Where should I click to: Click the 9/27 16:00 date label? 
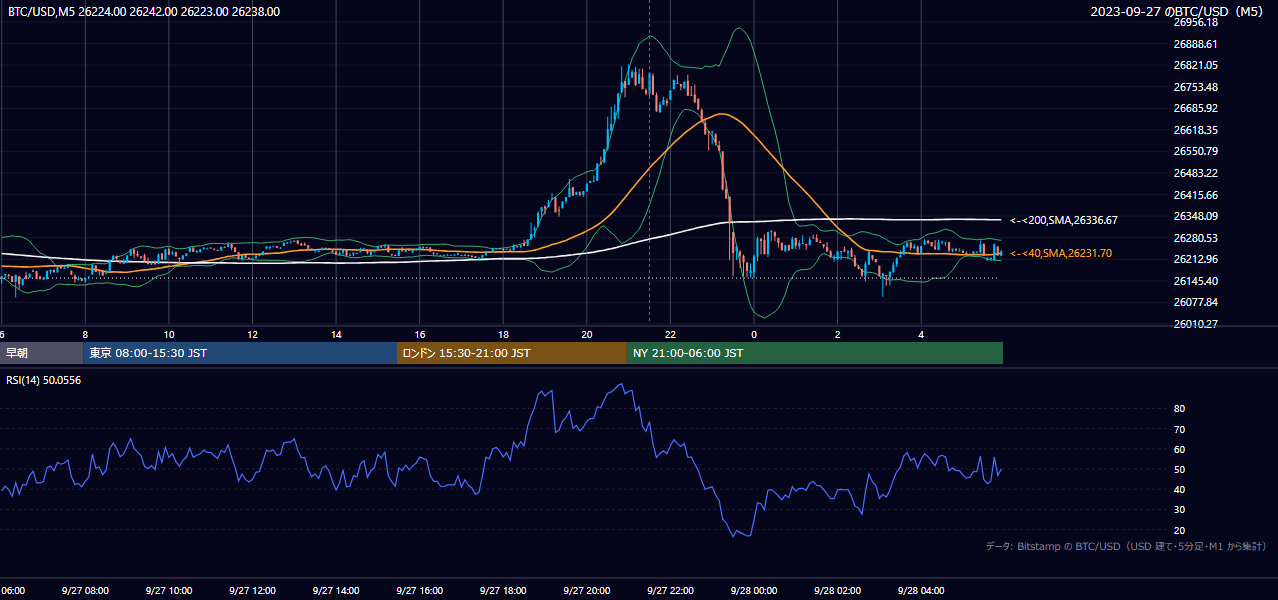[x=420, y=590]
